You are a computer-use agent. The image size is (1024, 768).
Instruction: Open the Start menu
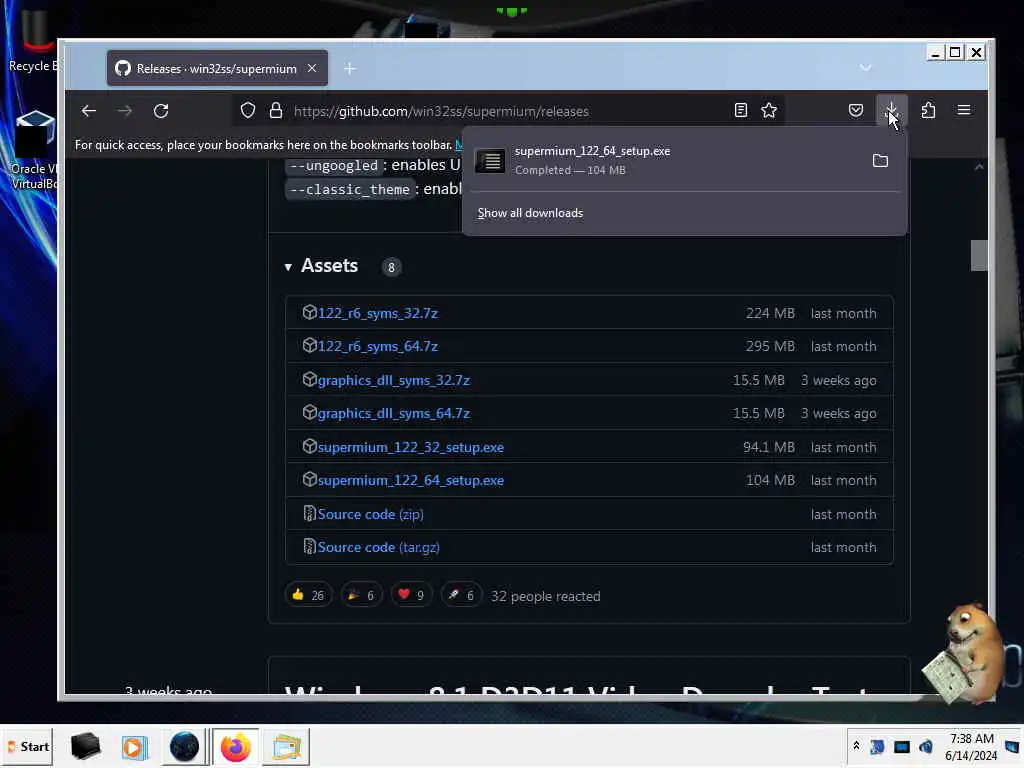pos(28,746)
